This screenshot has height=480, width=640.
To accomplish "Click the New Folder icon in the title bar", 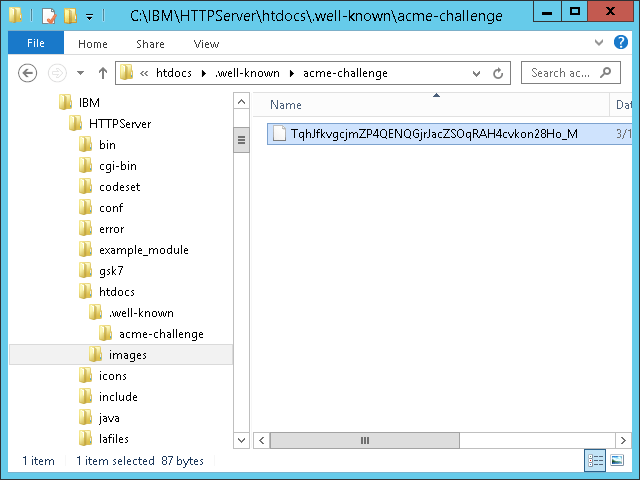I will point(69,16).
